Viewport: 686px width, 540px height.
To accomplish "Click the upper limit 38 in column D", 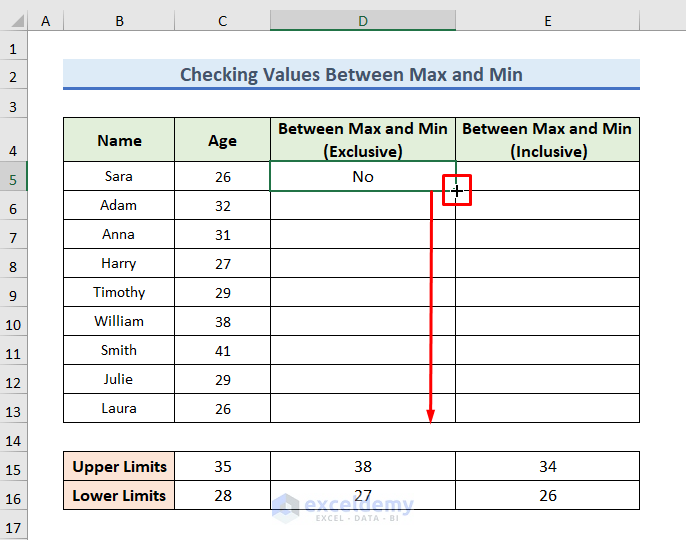I will [x=363, y=466].
